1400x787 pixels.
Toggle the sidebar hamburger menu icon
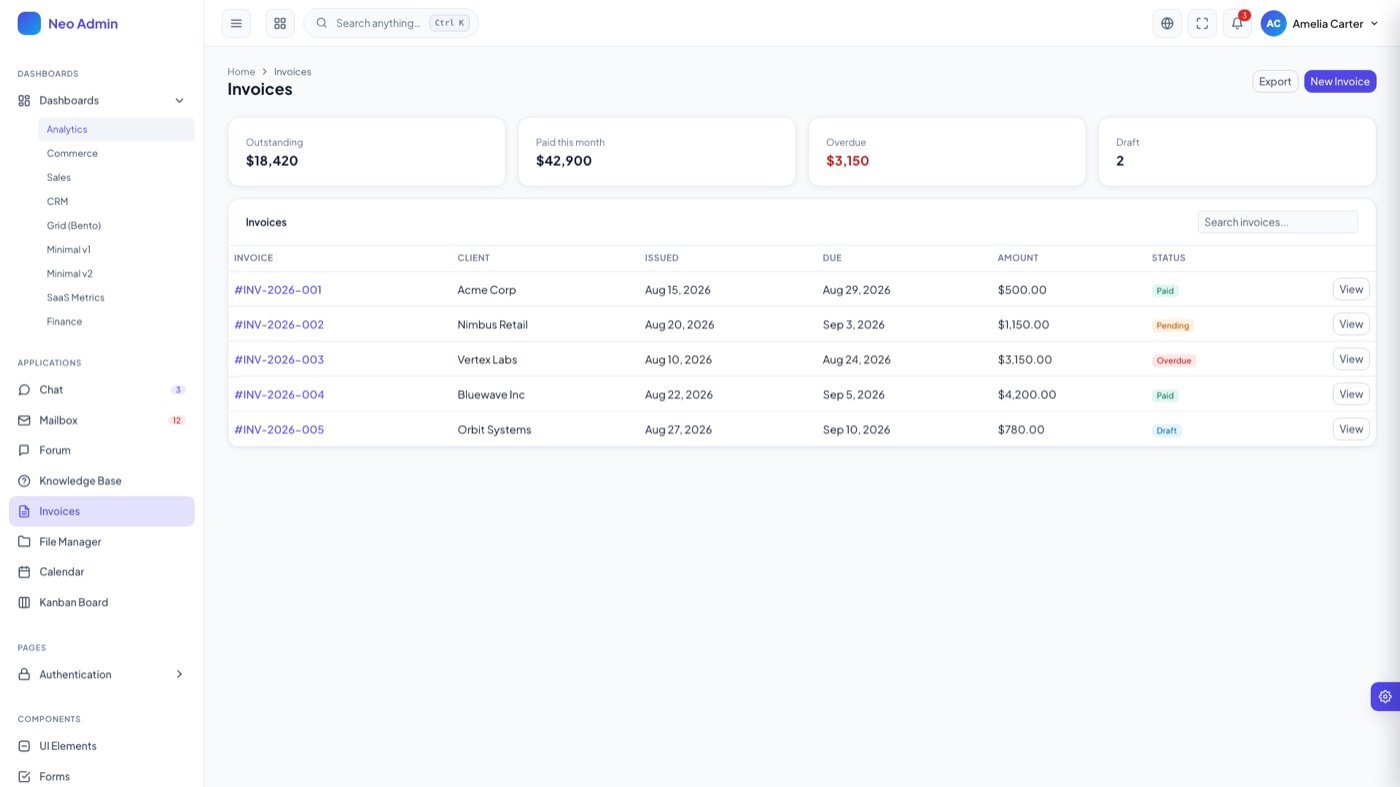(236, 23)
